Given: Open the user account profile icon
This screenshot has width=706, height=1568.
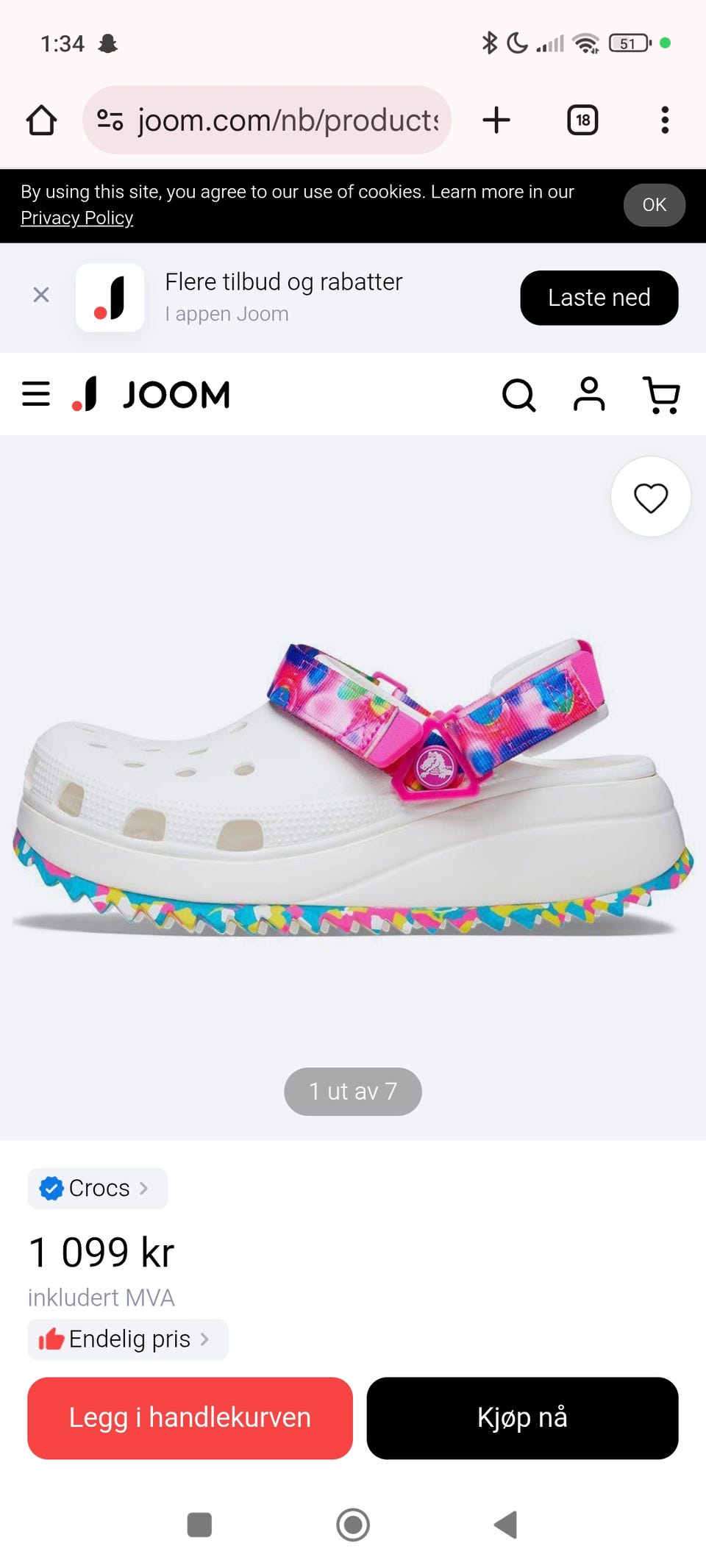Looking at the screenshot, I should [589, 394].
